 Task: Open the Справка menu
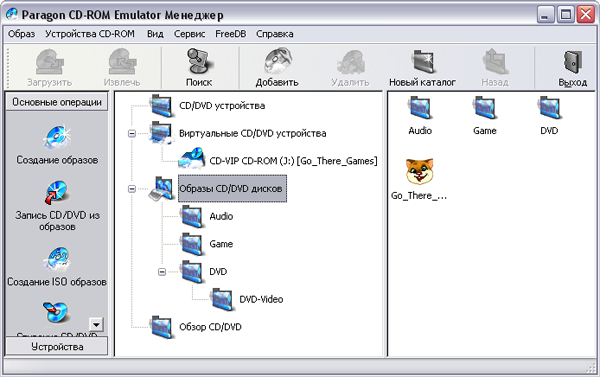(x=275, y=34)
